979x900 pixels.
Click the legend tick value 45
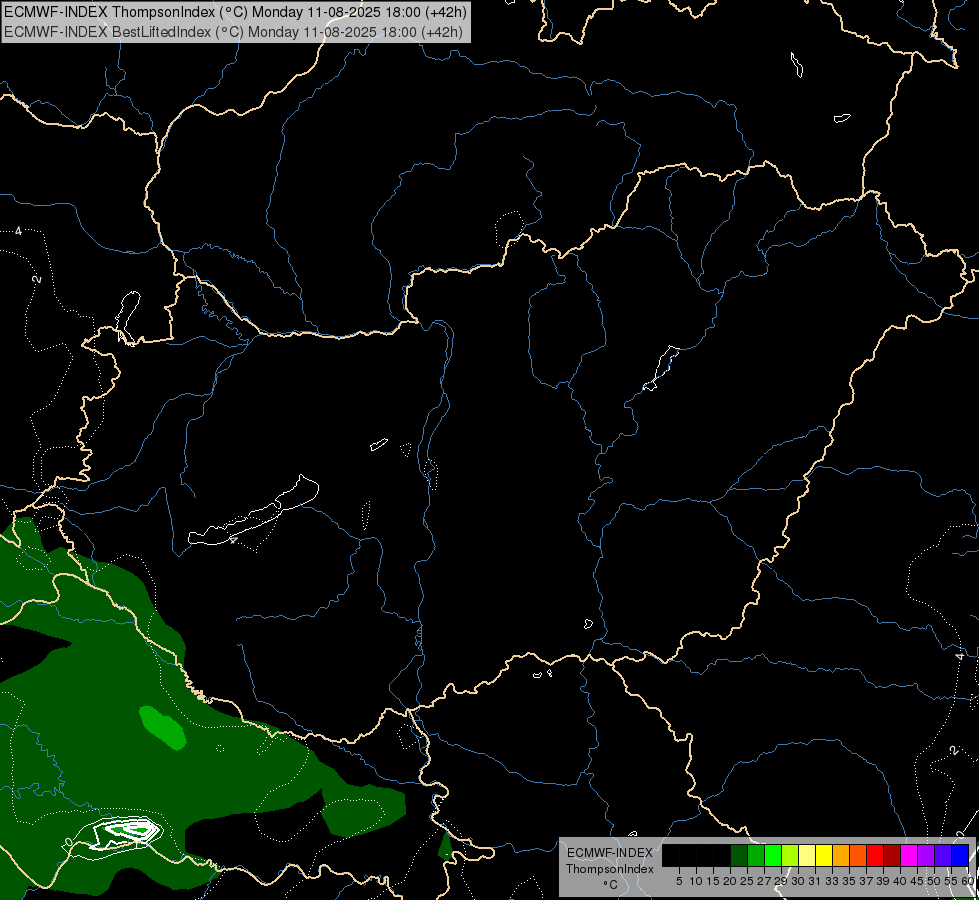(x=917, y=881)
